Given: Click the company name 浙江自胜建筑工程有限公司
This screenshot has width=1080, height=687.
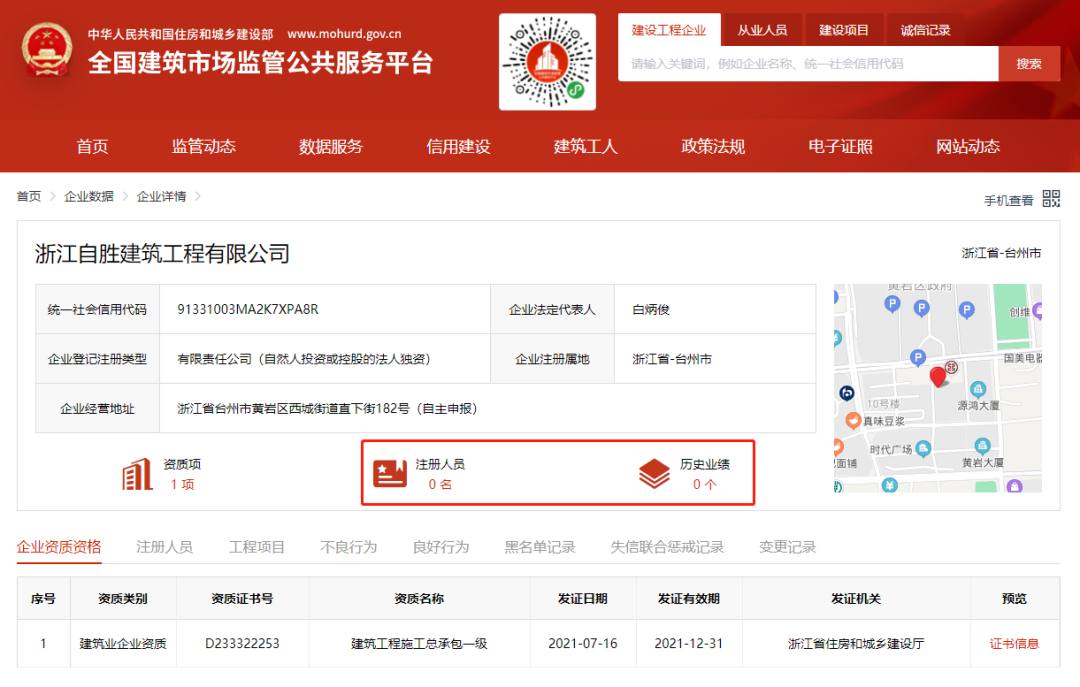Looking at the screenshot, I should [x=162, y=254].
